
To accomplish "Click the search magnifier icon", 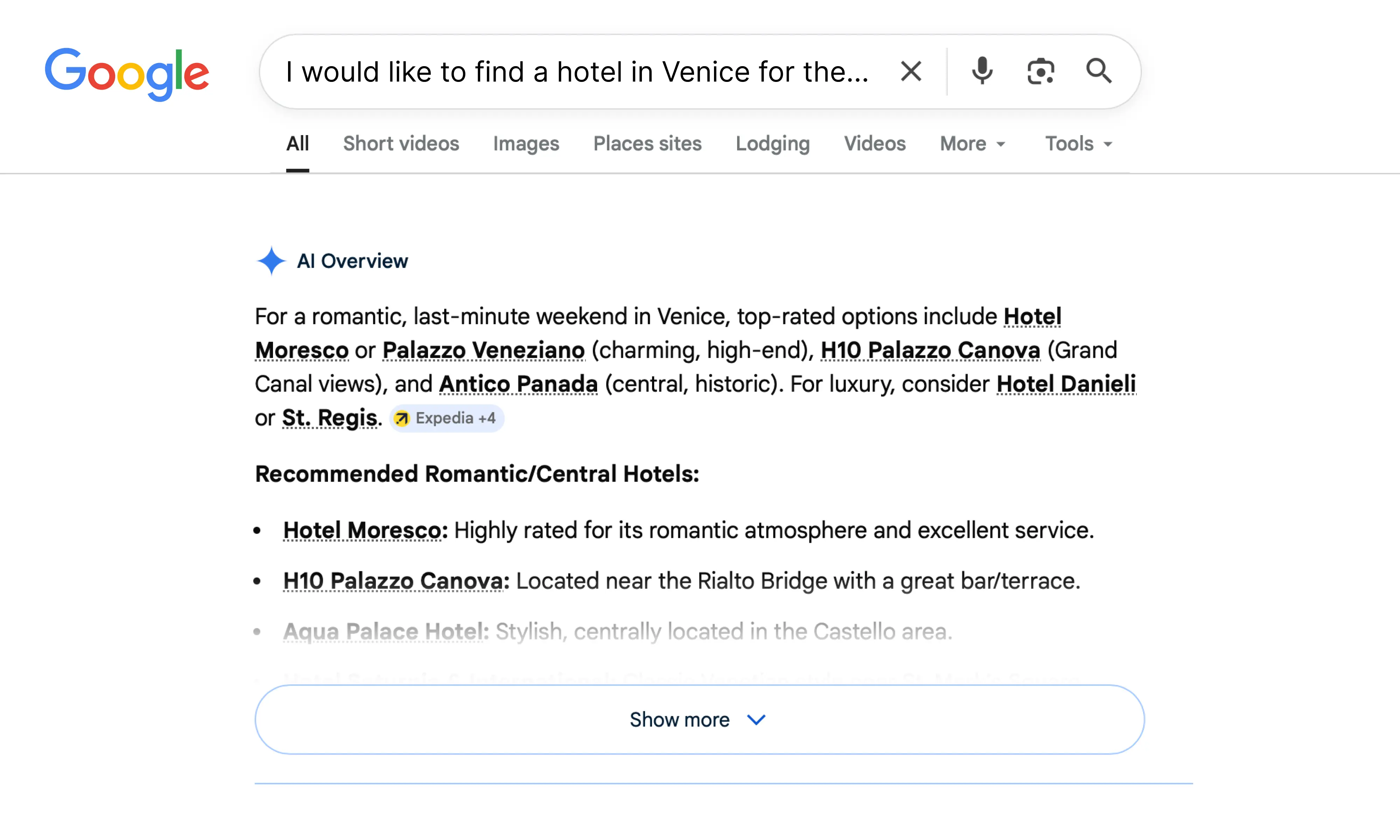I will (x=1098, y=71).
